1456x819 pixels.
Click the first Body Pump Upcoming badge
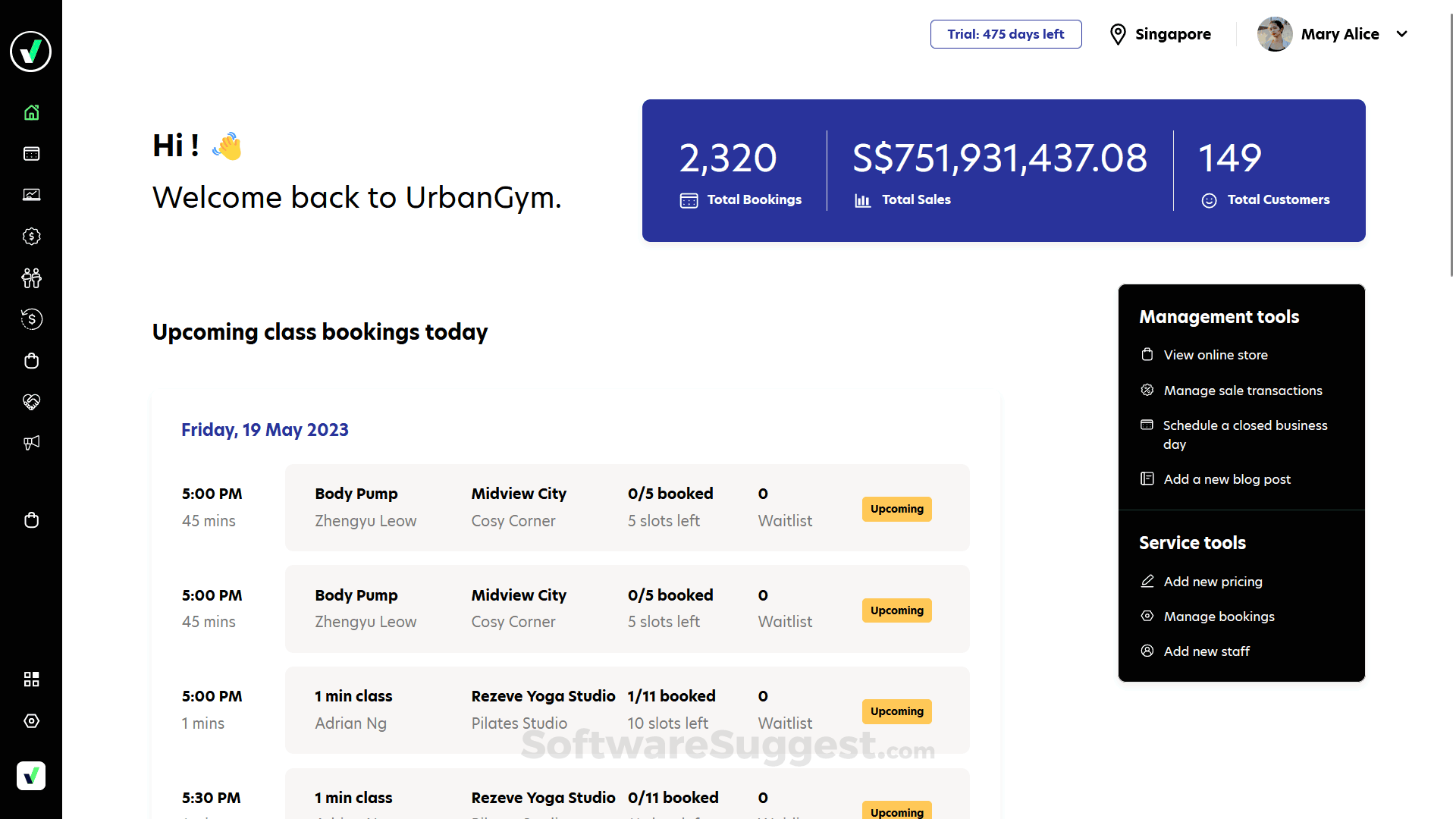(x=896, y=509)
